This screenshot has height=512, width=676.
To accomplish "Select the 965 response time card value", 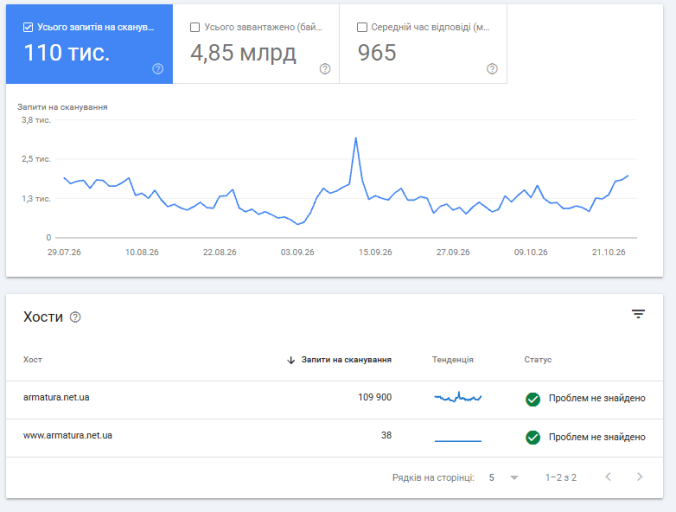I will coord(377,53).
